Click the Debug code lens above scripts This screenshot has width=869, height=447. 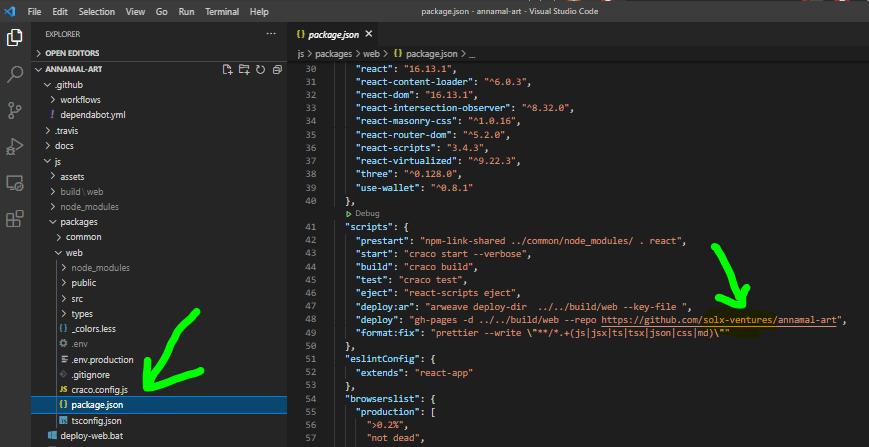pyautogui.click(x=366, y=213)
